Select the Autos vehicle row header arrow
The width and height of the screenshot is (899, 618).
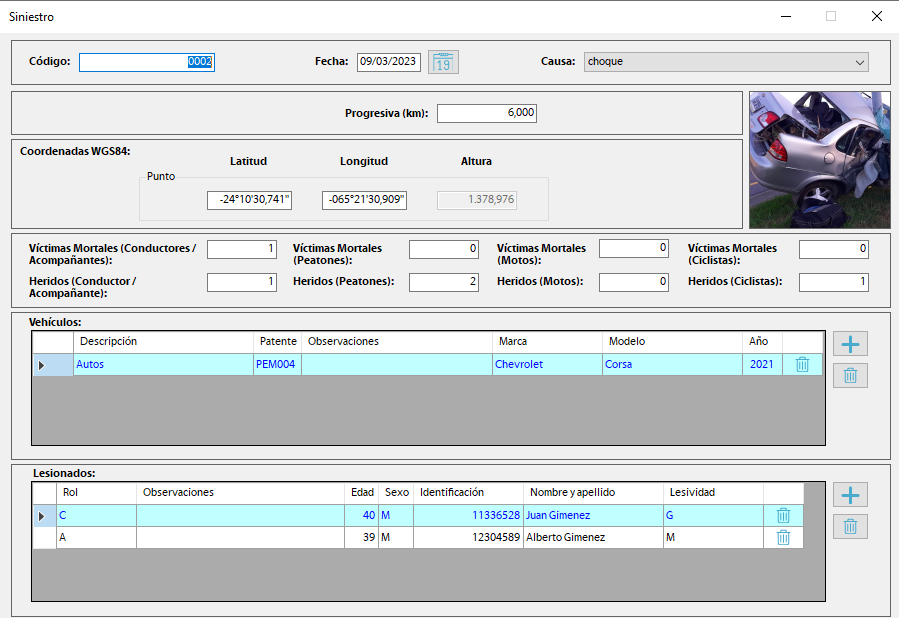[42, 365]
